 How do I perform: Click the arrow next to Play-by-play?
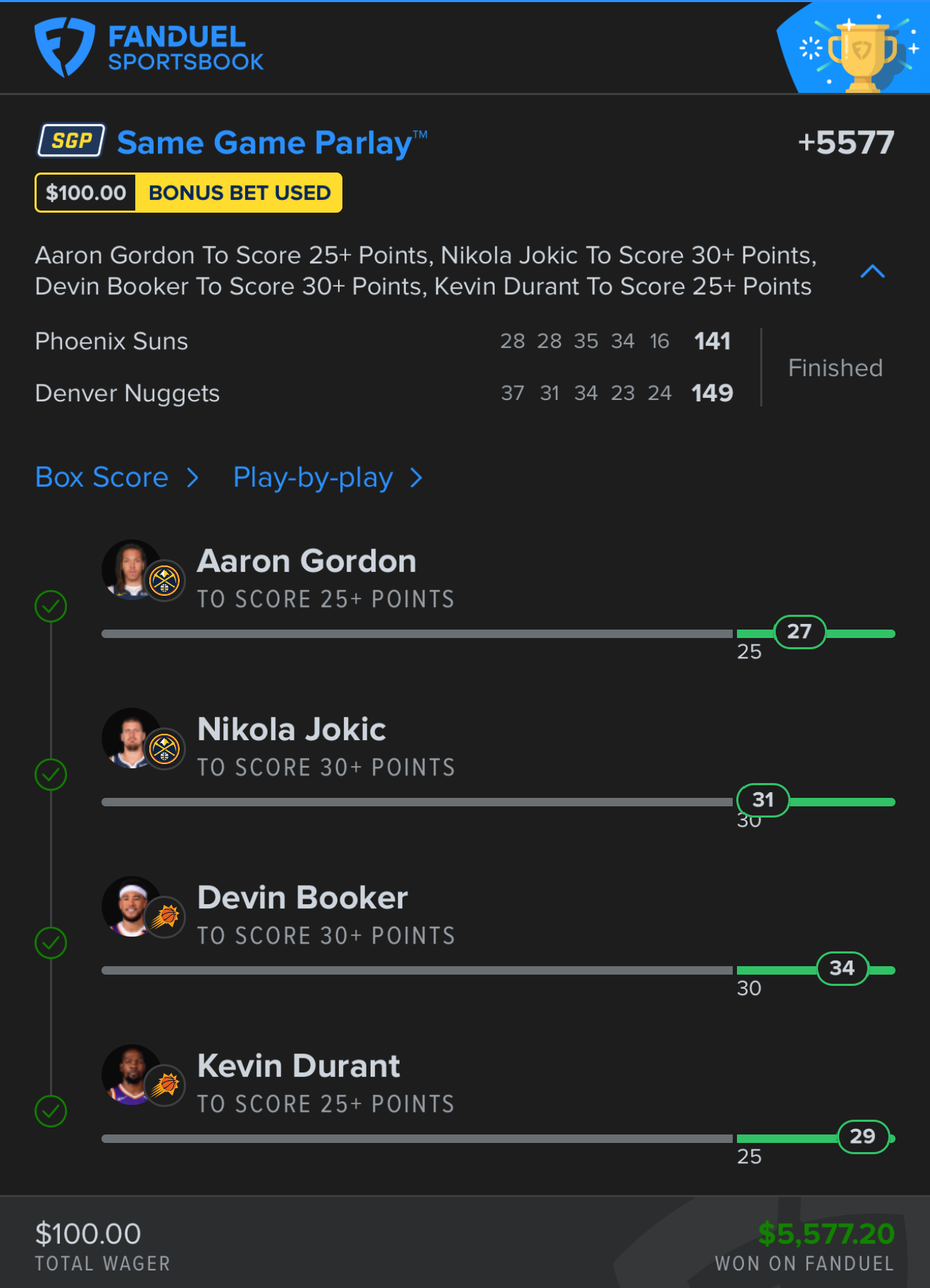click(416, 478)
